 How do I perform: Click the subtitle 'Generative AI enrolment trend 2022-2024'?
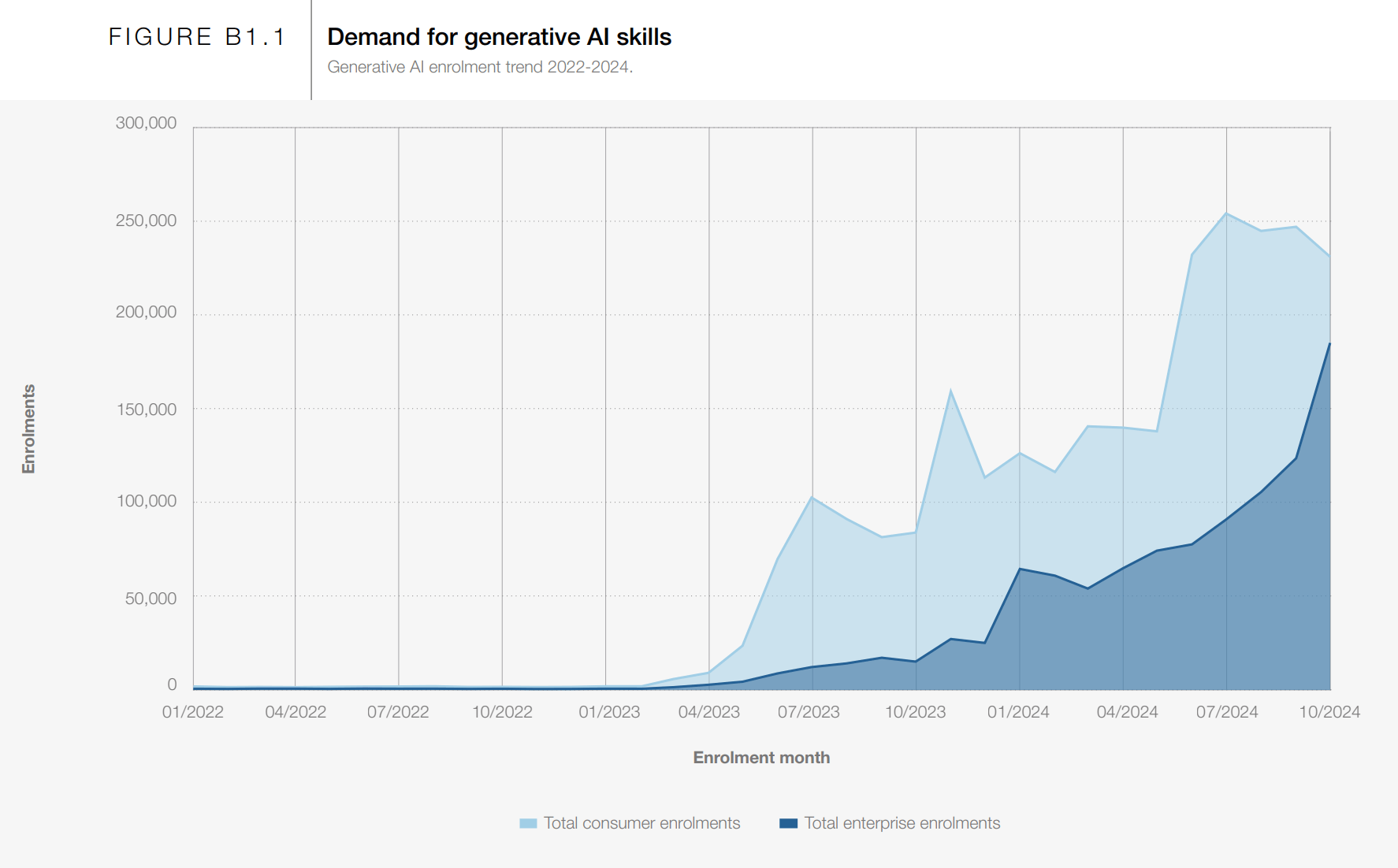tap(480, 67)
